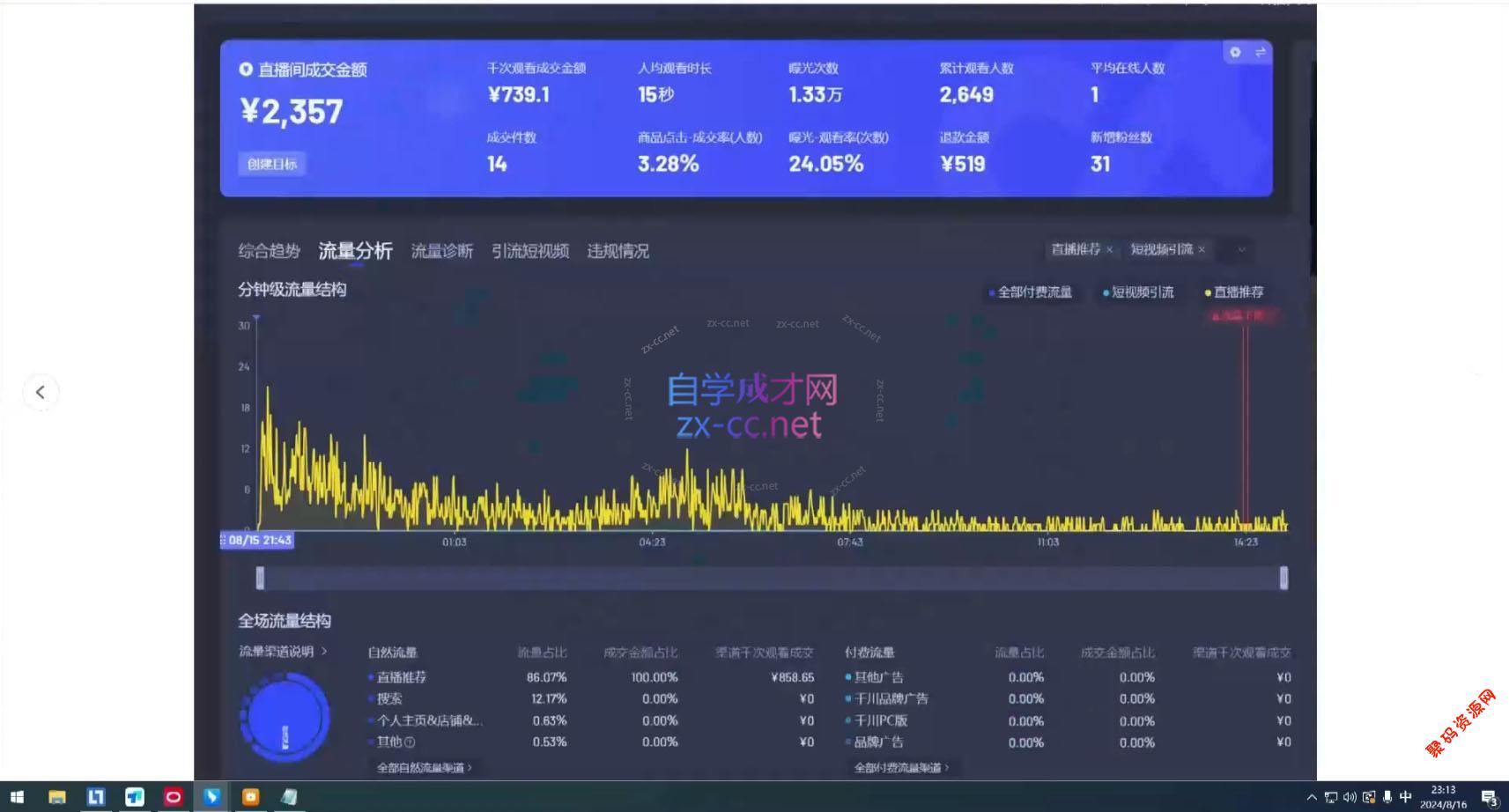Open the notification center icon
The width and height of the screenshot is (1509, 812).
[x=1489, y=798]
